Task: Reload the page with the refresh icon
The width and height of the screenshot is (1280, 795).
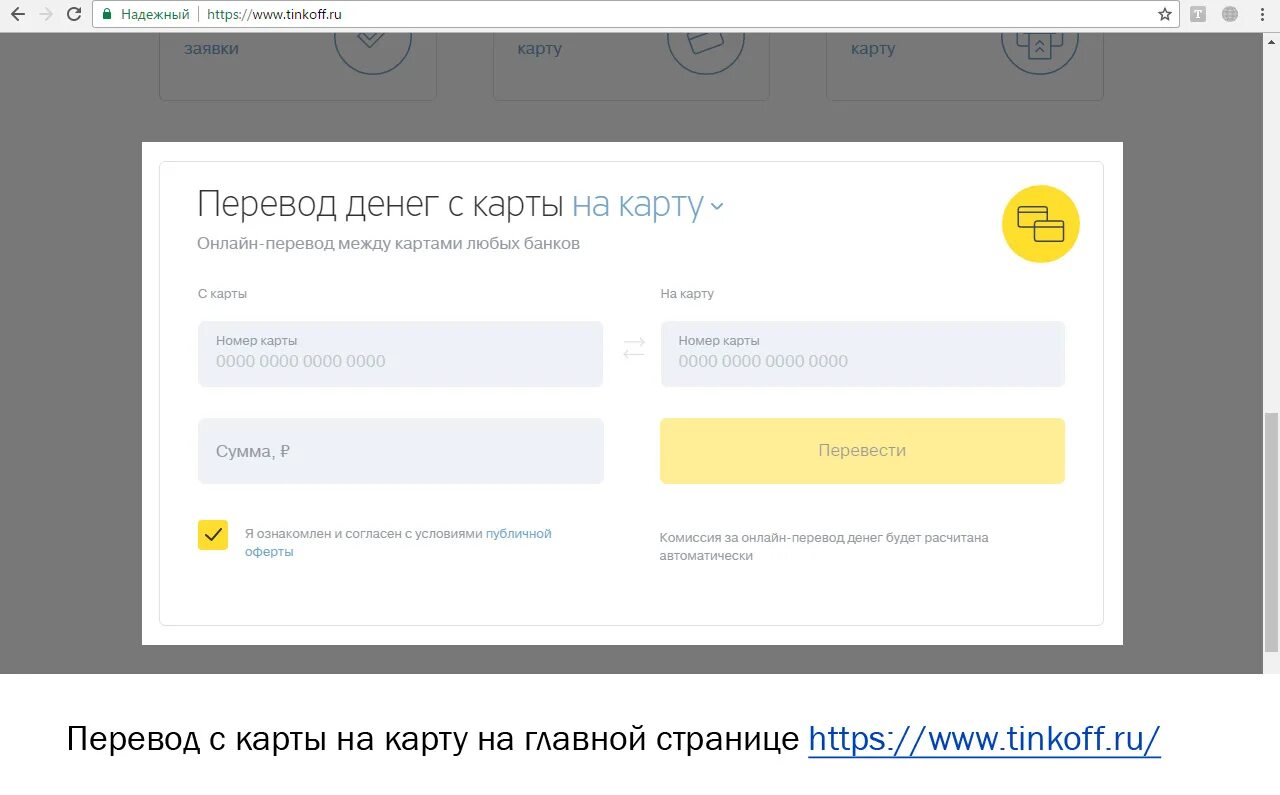Action: point(74,14)
